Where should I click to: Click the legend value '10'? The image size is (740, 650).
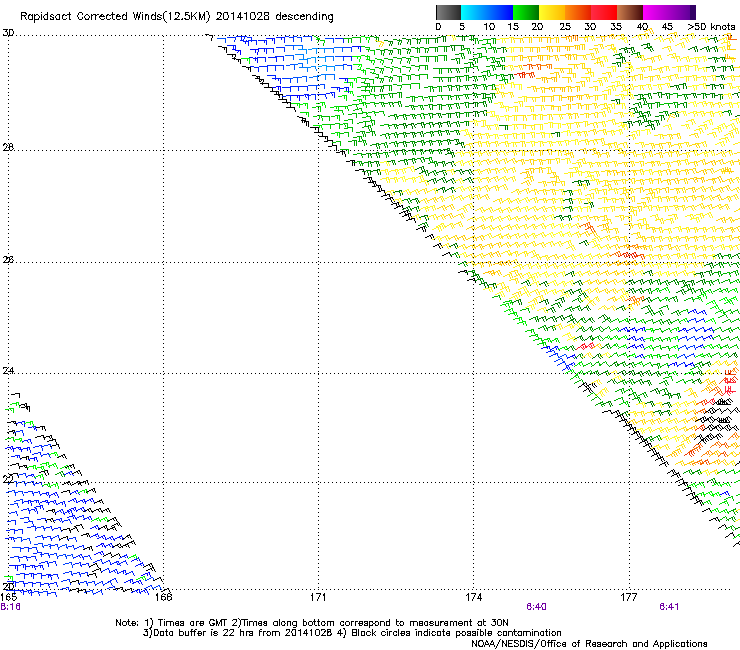(489, 27)
